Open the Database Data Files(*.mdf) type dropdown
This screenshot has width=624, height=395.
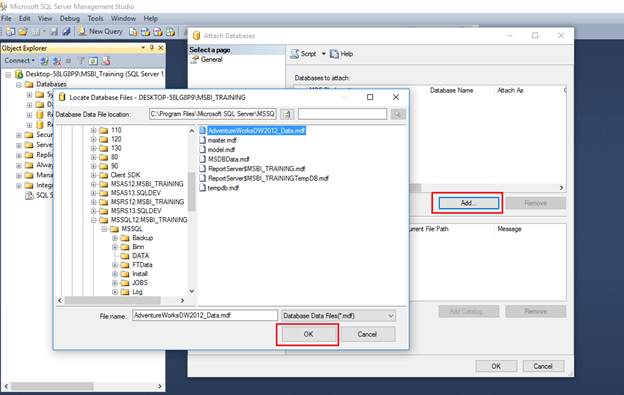[338, 316]
